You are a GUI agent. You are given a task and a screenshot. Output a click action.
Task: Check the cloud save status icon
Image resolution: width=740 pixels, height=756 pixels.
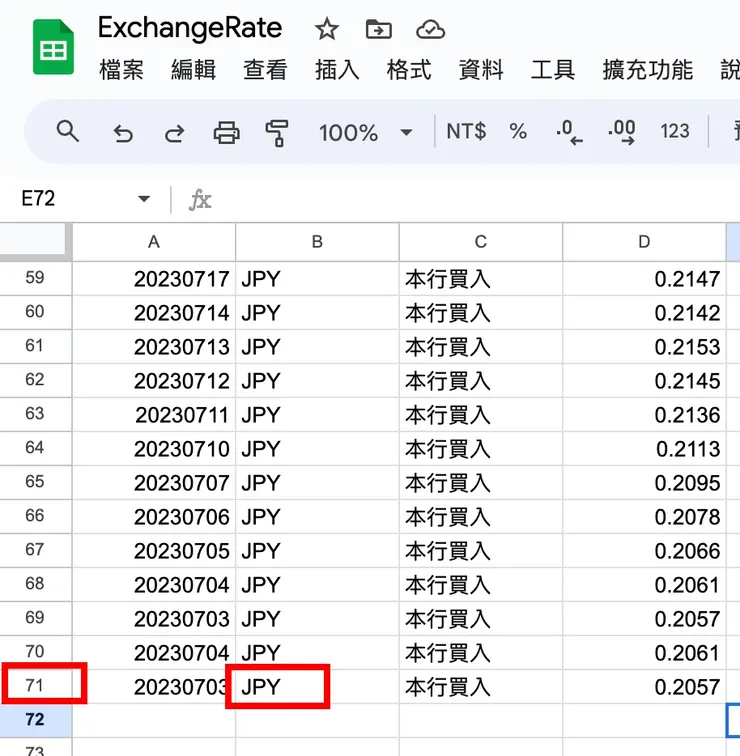(x=430, y=29)
